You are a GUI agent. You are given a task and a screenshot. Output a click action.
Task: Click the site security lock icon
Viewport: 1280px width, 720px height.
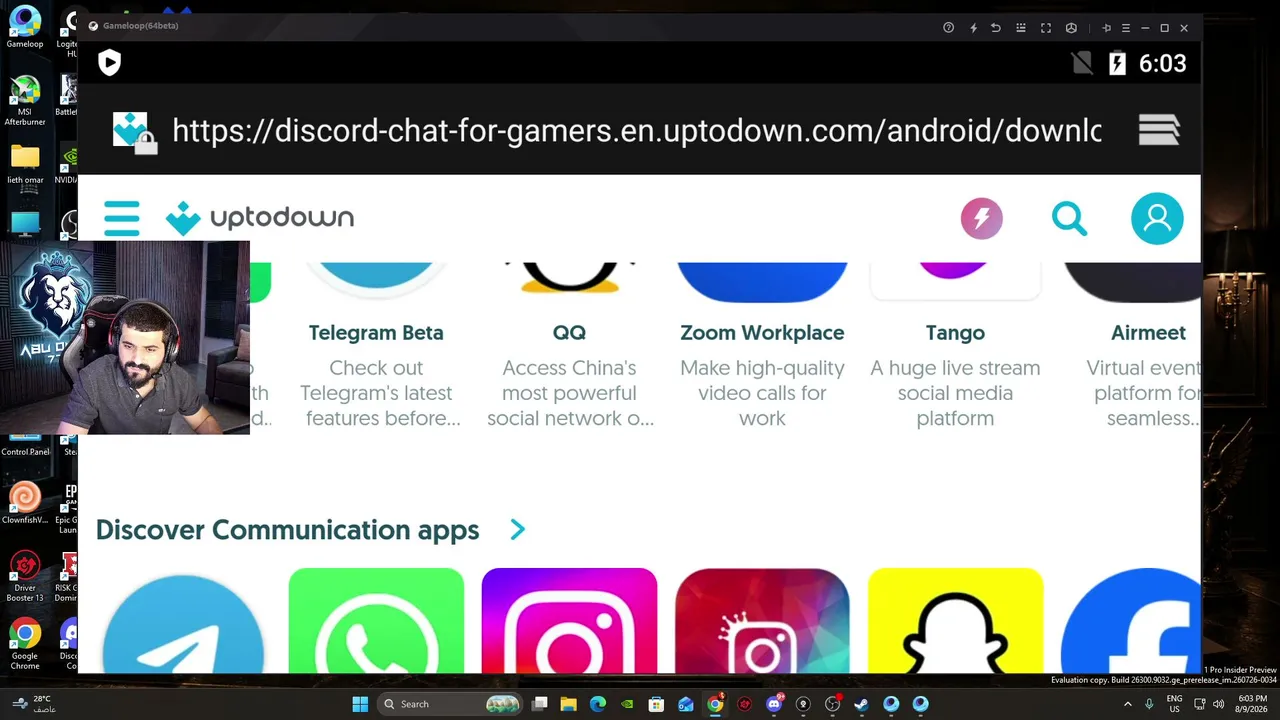[145, 143]
